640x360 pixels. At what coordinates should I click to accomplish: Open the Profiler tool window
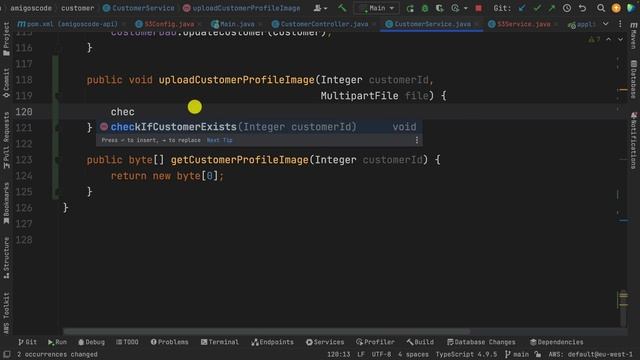pos(375,342)
